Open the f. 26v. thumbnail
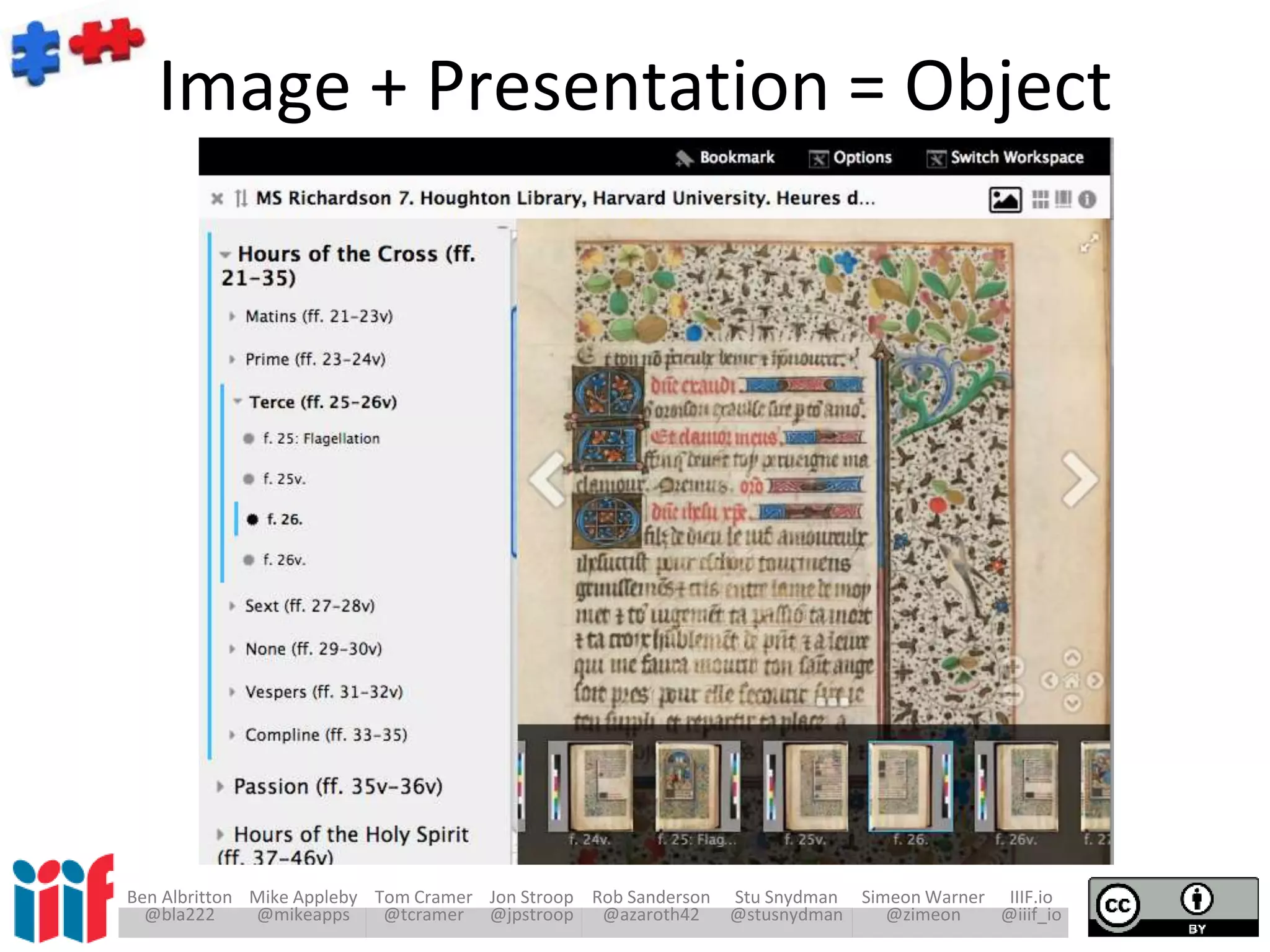This screenshot has width=1270, height=952. tap(1016, 787)
